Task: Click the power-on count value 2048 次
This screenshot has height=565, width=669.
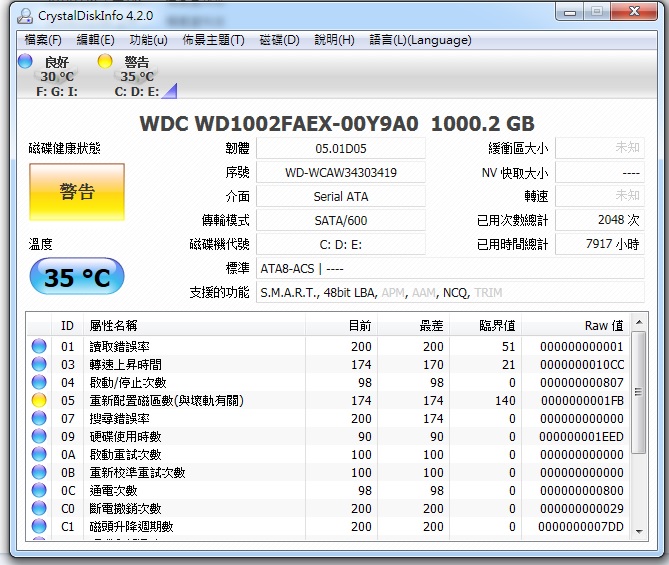Action: point(599,220)
